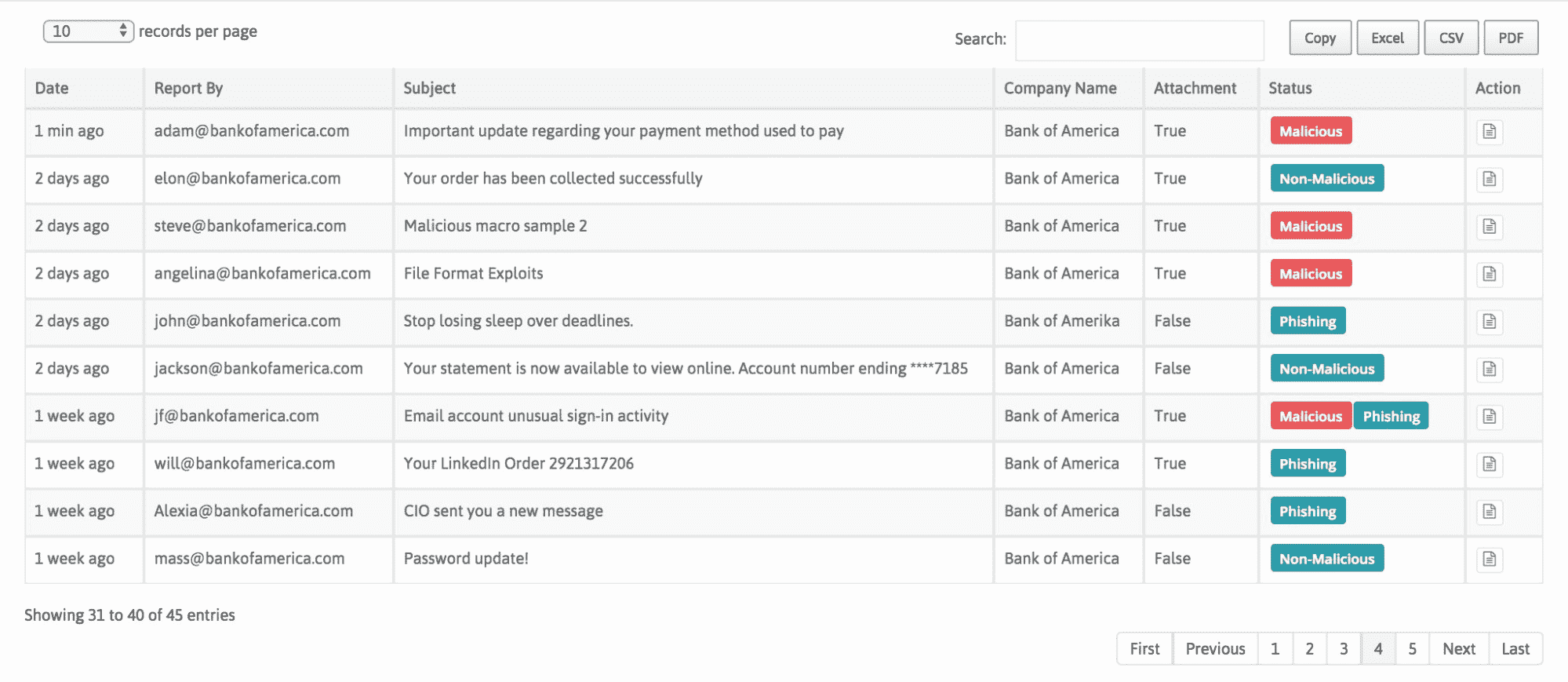The width and height of the screenshot is (1568, 682).
Task: Click Non-Malicious badge in mass@bankofamerica.com row
Action: tap(1327, 559)
